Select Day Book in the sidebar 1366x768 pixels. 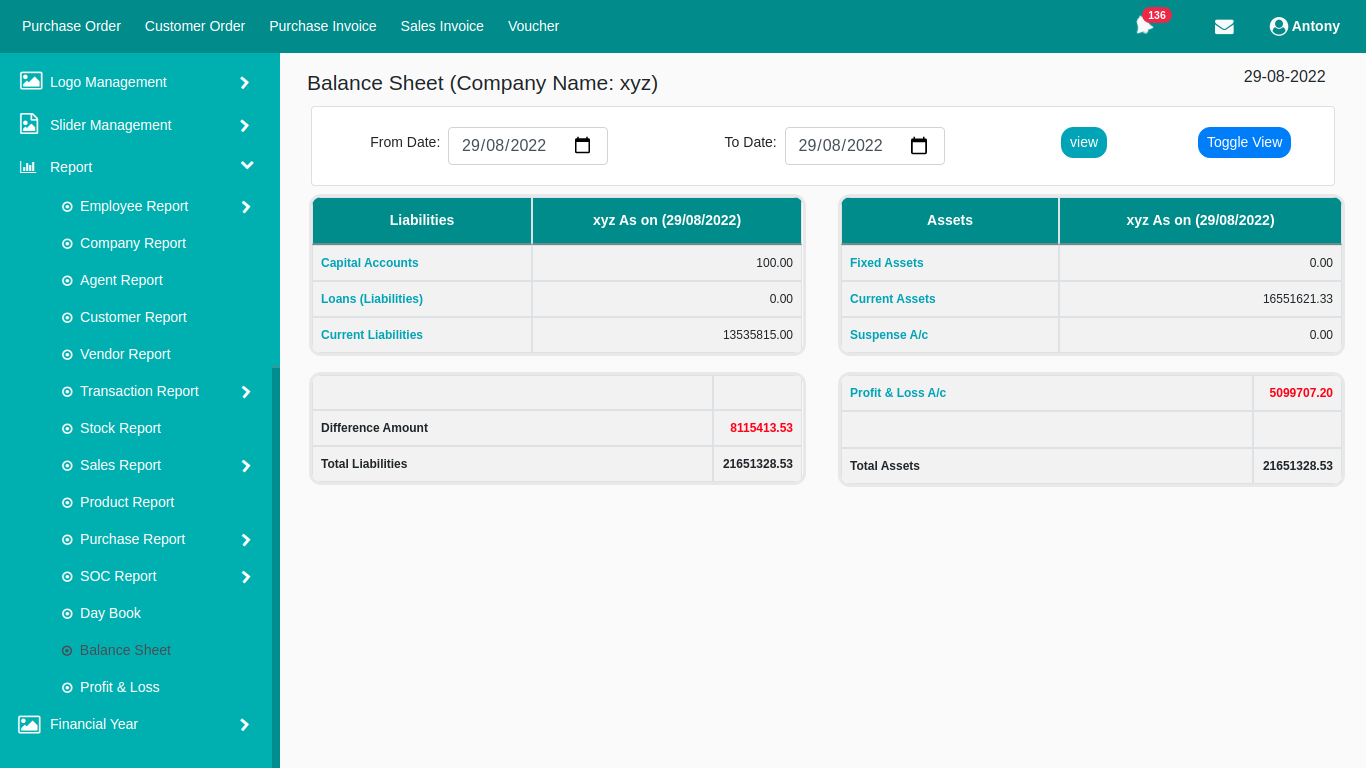tap(110, 613)
